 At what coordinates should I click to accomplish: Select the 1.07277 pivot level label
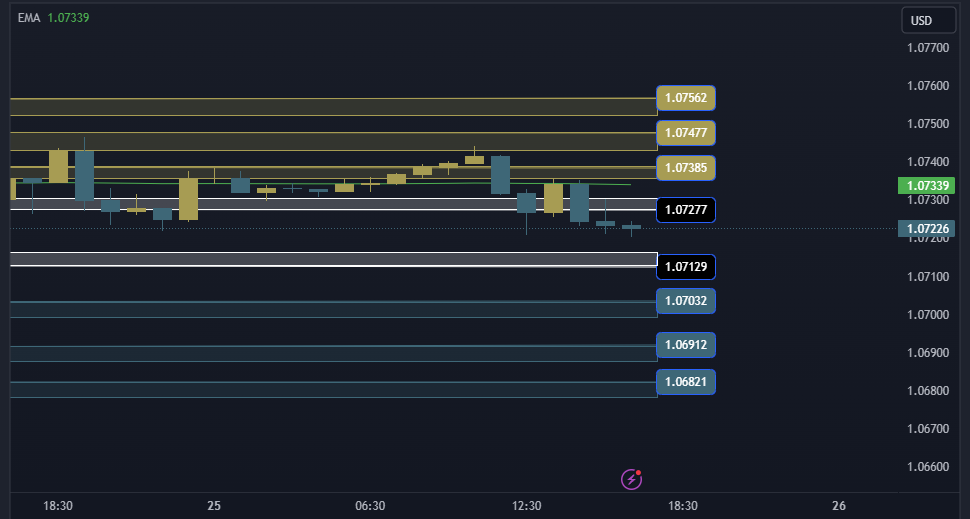tap(685, 210)
